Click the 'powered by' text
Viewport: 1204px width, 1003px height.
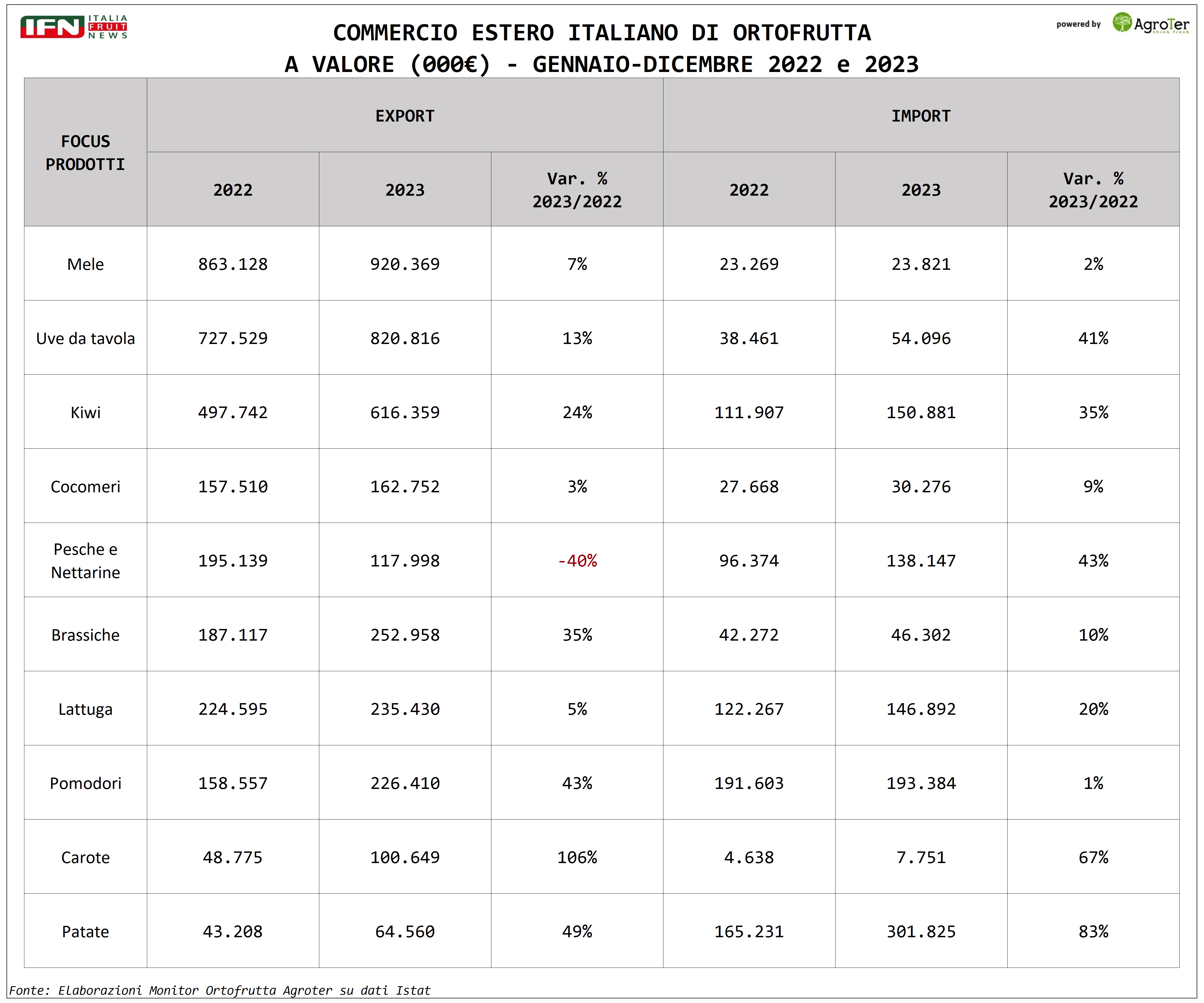click(1078, 24)
